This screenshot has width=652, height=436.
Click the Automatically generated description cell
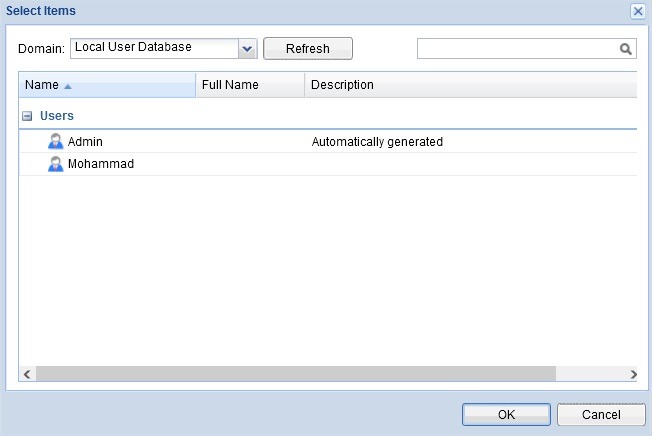[377, 142]
